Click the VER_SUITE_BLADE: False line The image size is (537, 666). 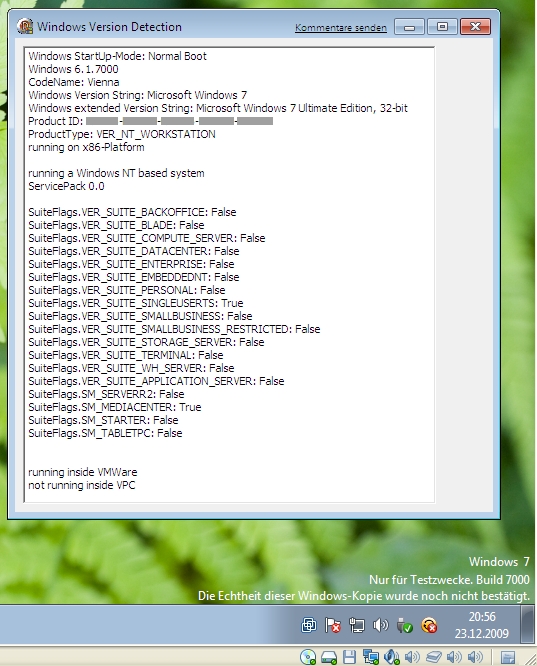[116, 225]
